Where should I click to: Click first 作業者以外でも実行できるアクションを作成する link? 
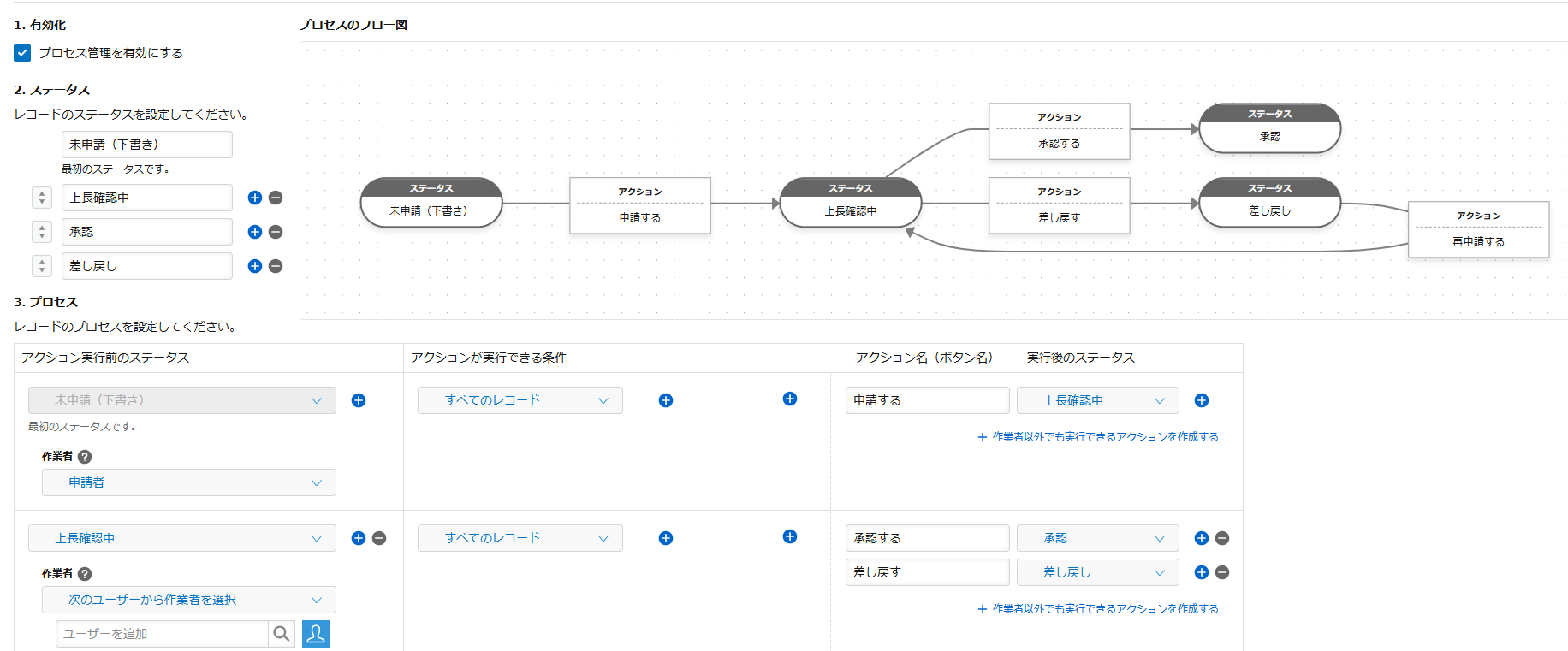tap(1098, 437)
